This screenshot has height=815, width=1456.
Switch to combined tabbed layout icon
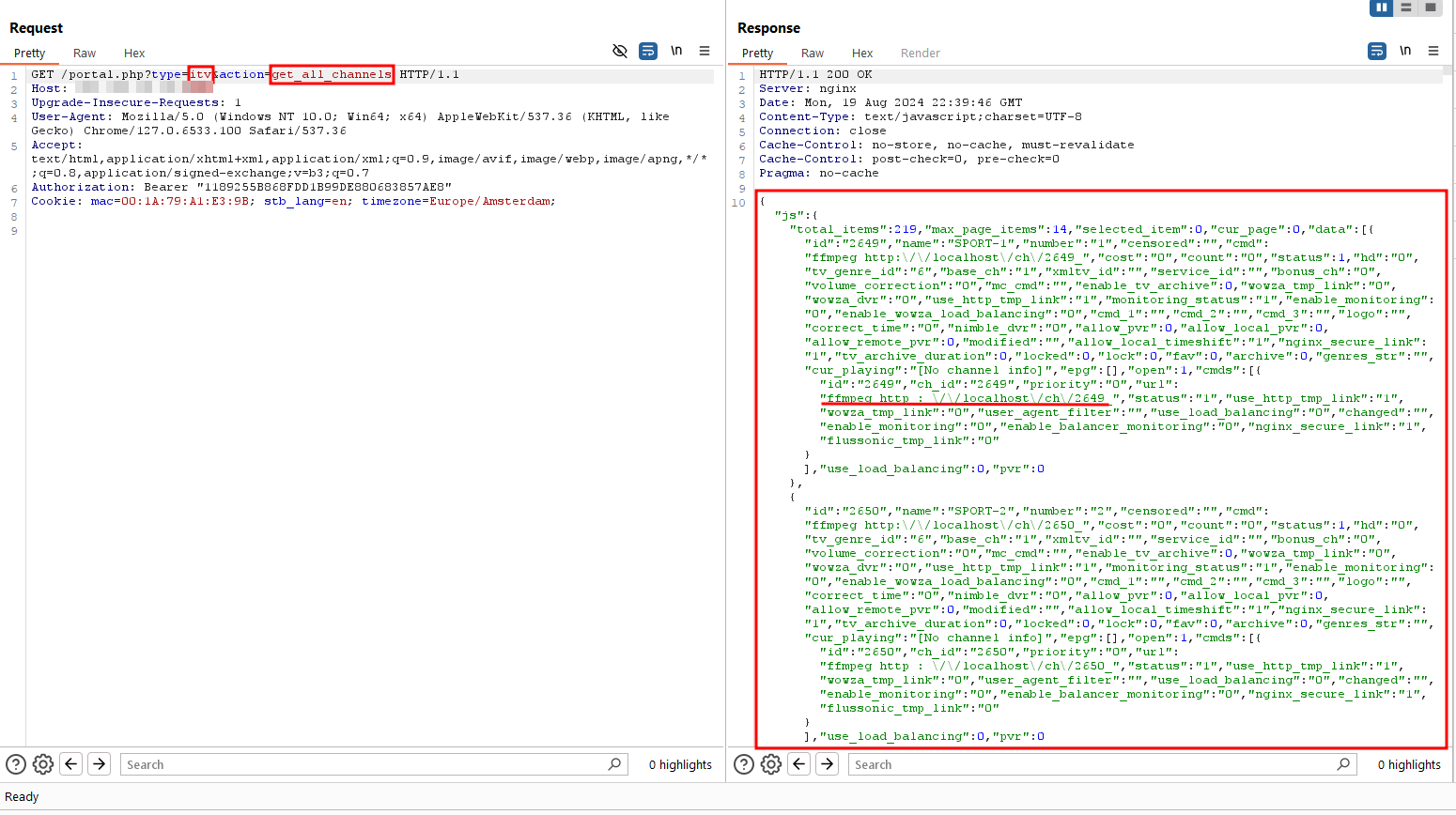point(1431,8)
